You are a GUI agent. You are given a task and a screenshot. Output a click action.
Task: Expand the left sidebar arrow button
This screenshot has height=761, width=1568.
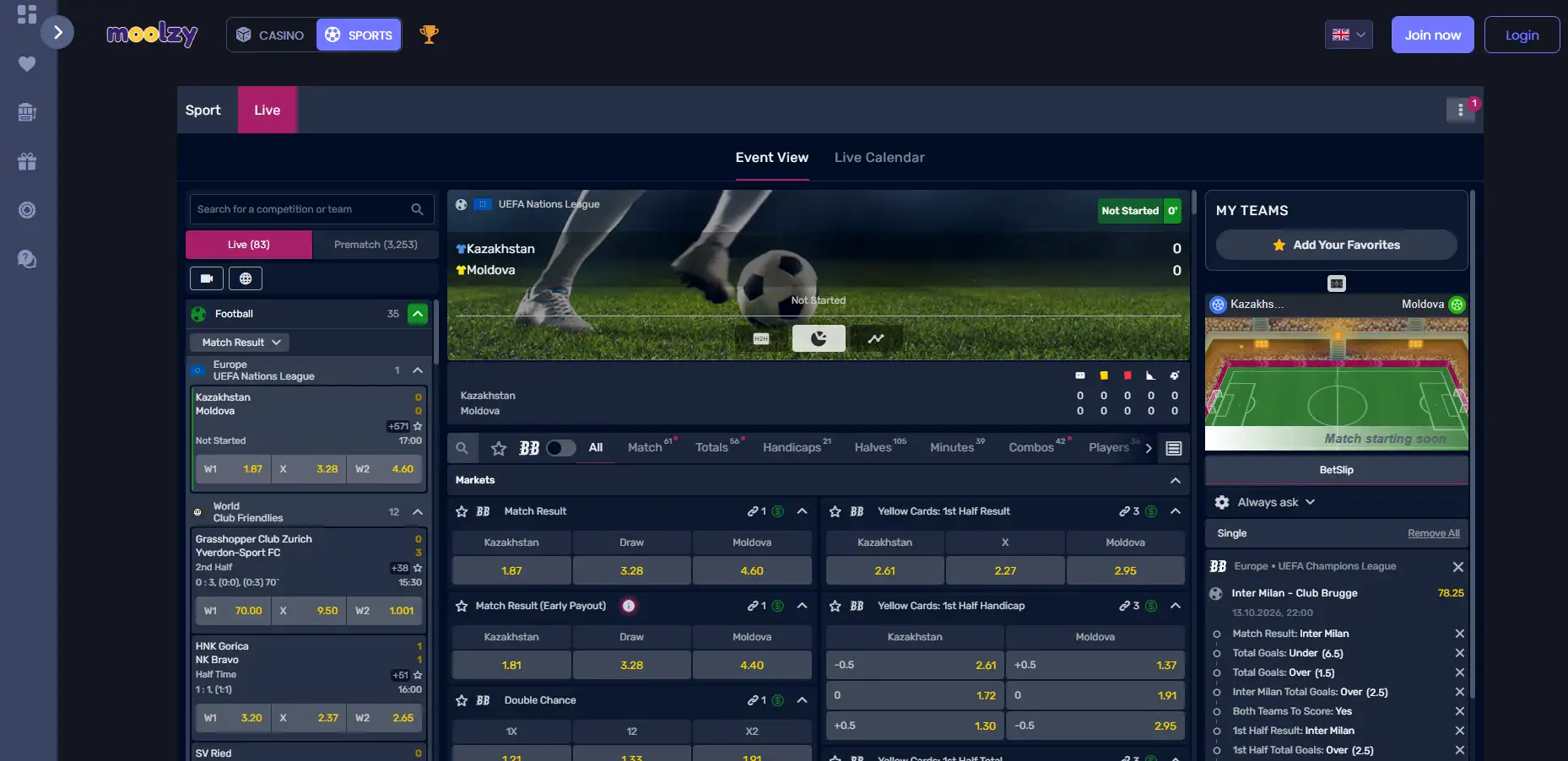[x=57, y=33]
